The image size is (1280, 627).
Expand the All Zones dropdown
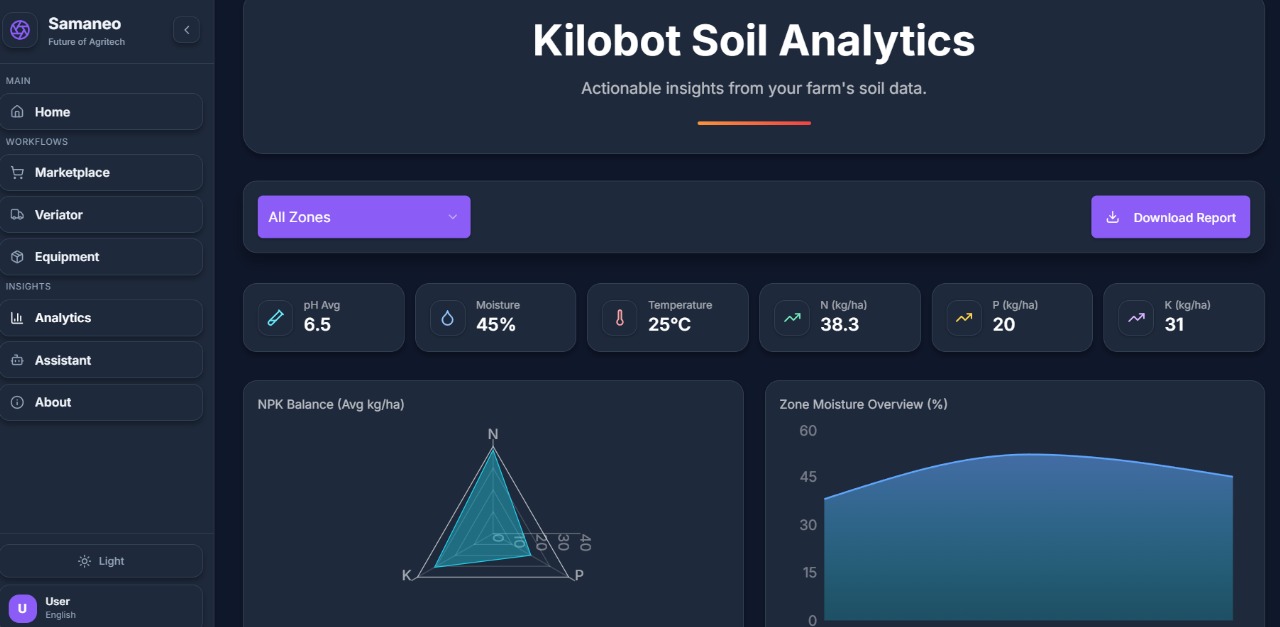tap(364, 217)
